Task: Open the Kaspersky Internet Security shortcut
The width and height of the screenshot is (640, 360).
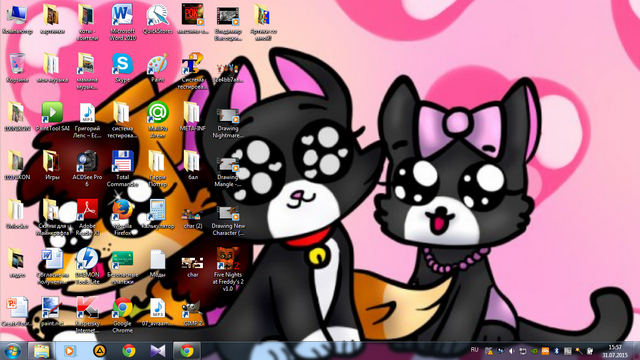Action: click(87, 315)
